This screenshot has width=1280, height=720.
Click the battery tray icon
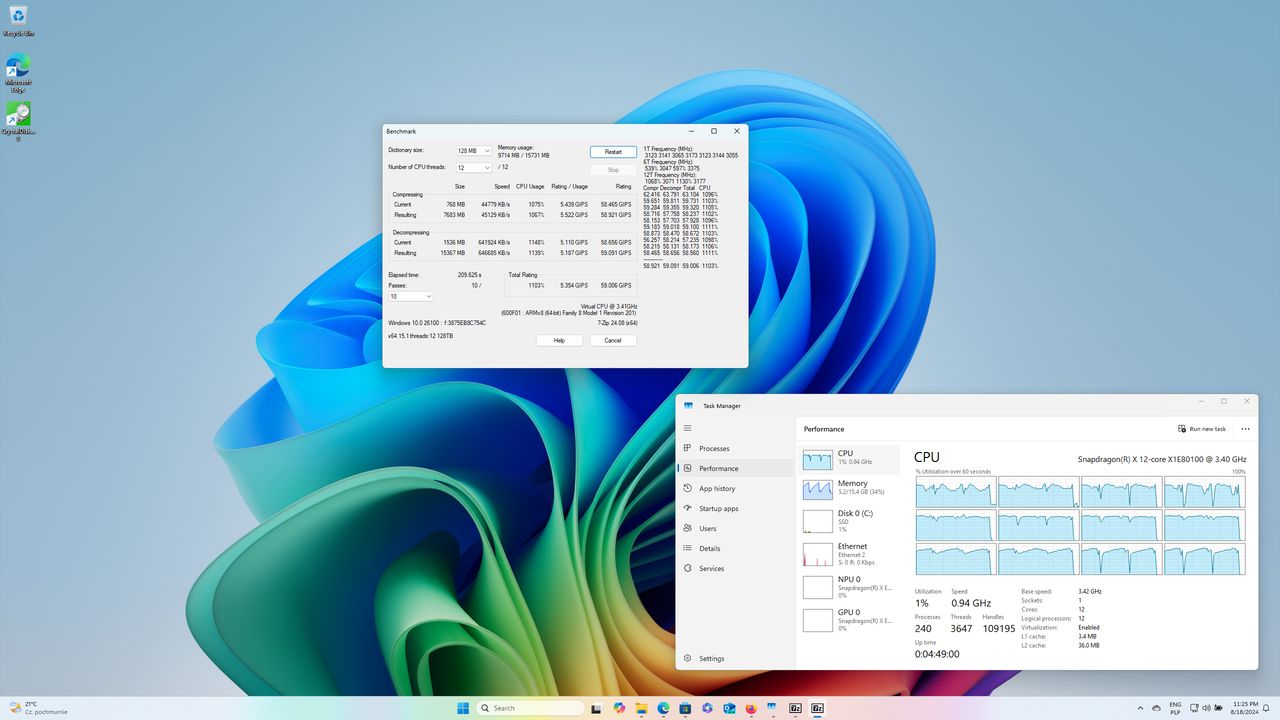(1218, 708)
